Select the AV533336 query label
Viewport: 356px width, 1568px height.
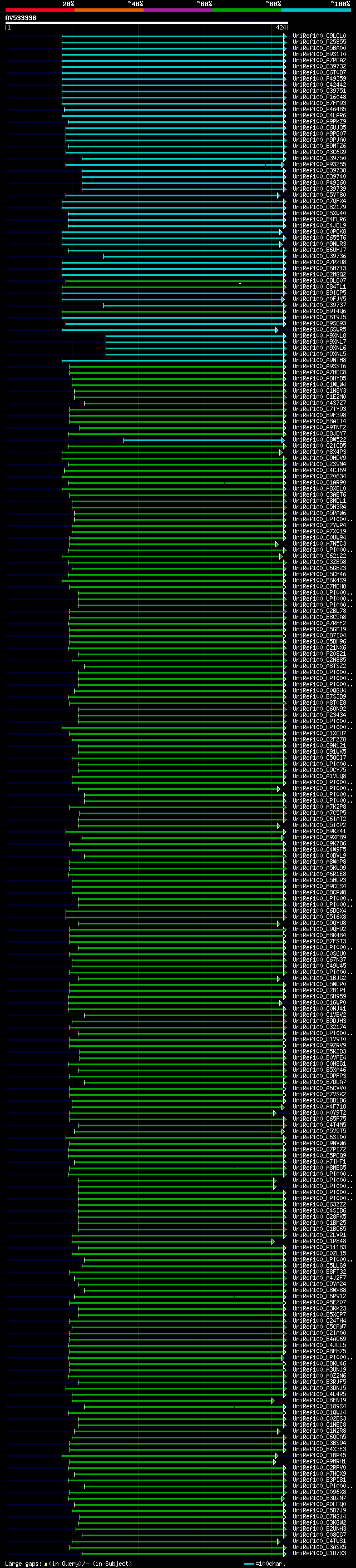click(x=21, y=18)
